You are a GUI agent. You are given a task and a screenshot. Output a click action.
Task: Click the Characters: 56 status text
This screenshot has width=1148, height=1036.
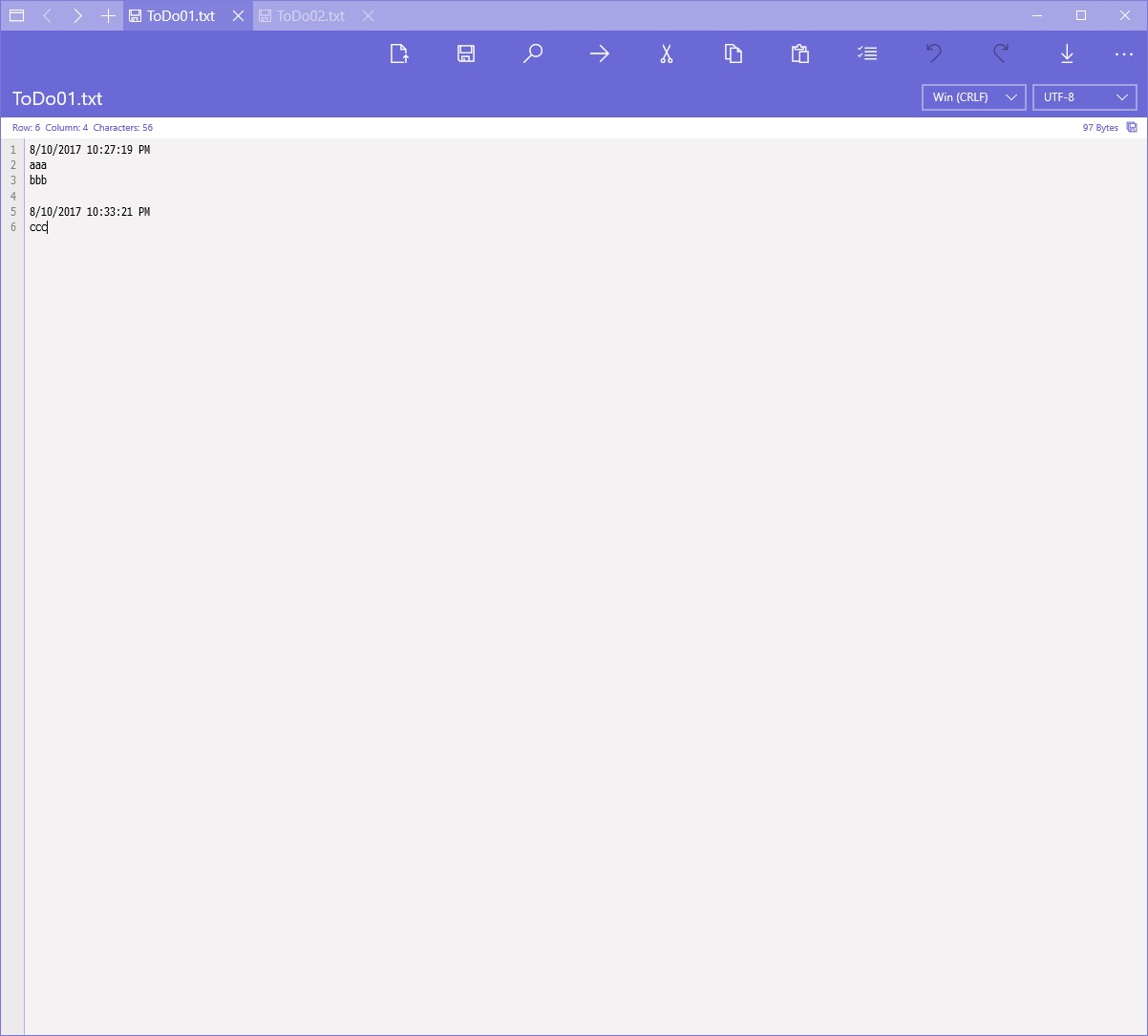click(x=123, y=127)
